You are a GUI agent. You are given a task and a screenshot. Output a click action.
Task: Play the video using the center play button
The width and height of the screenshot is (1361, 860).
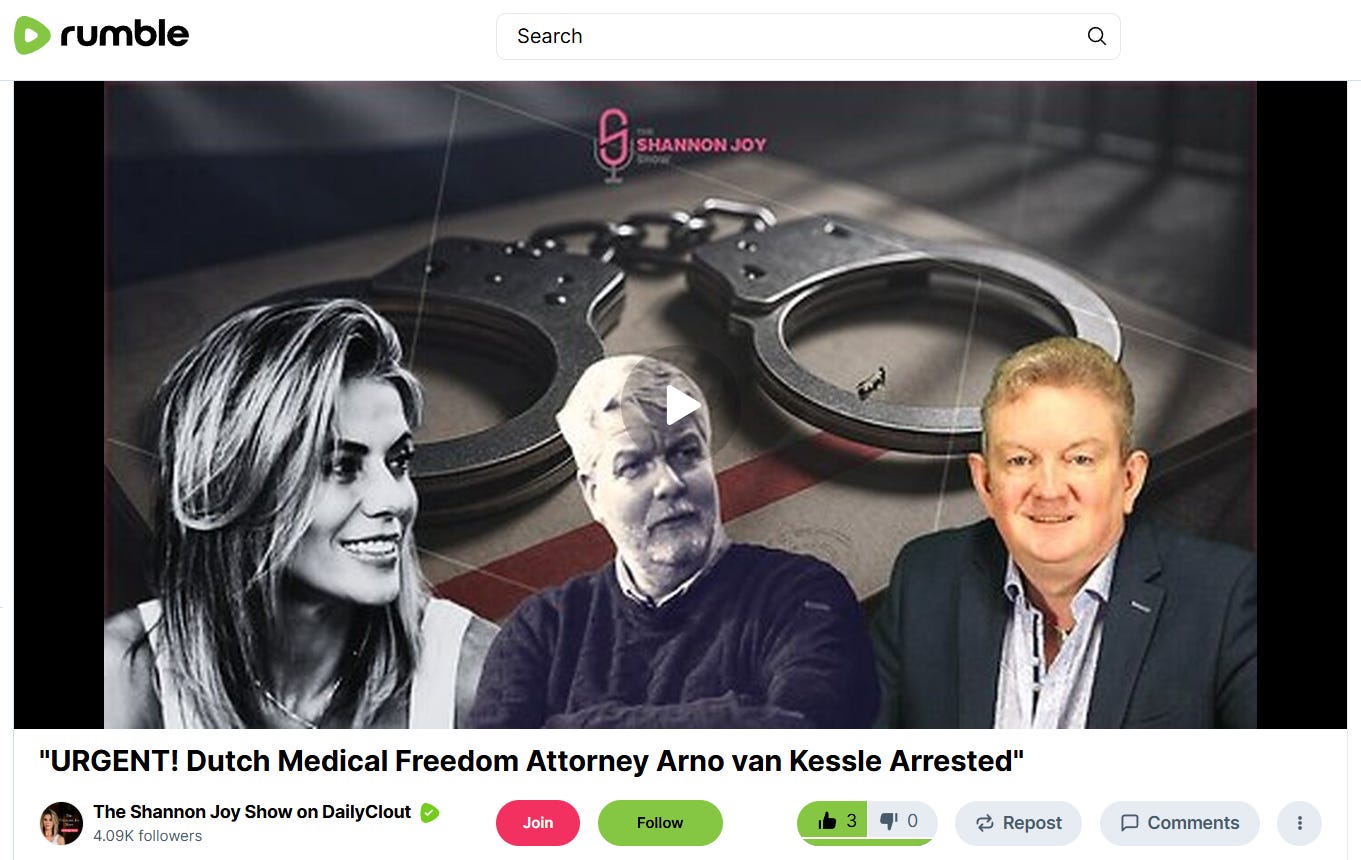[682, 405]
